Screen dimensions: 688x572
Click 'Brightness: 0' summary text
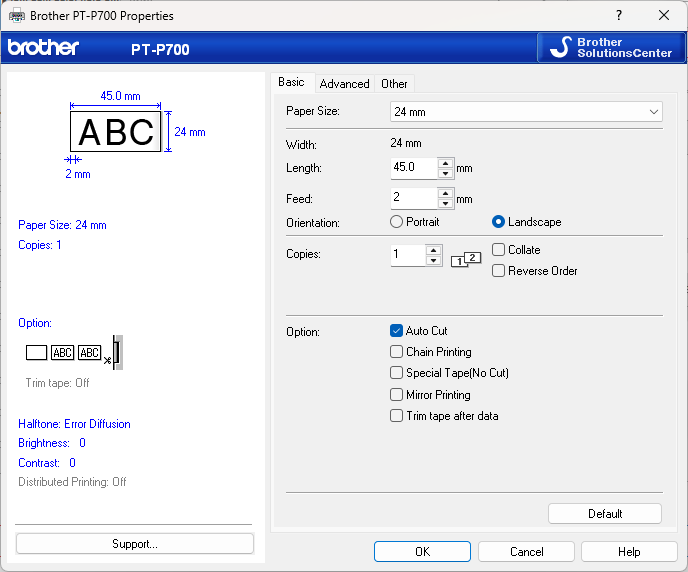pos(52,443)
